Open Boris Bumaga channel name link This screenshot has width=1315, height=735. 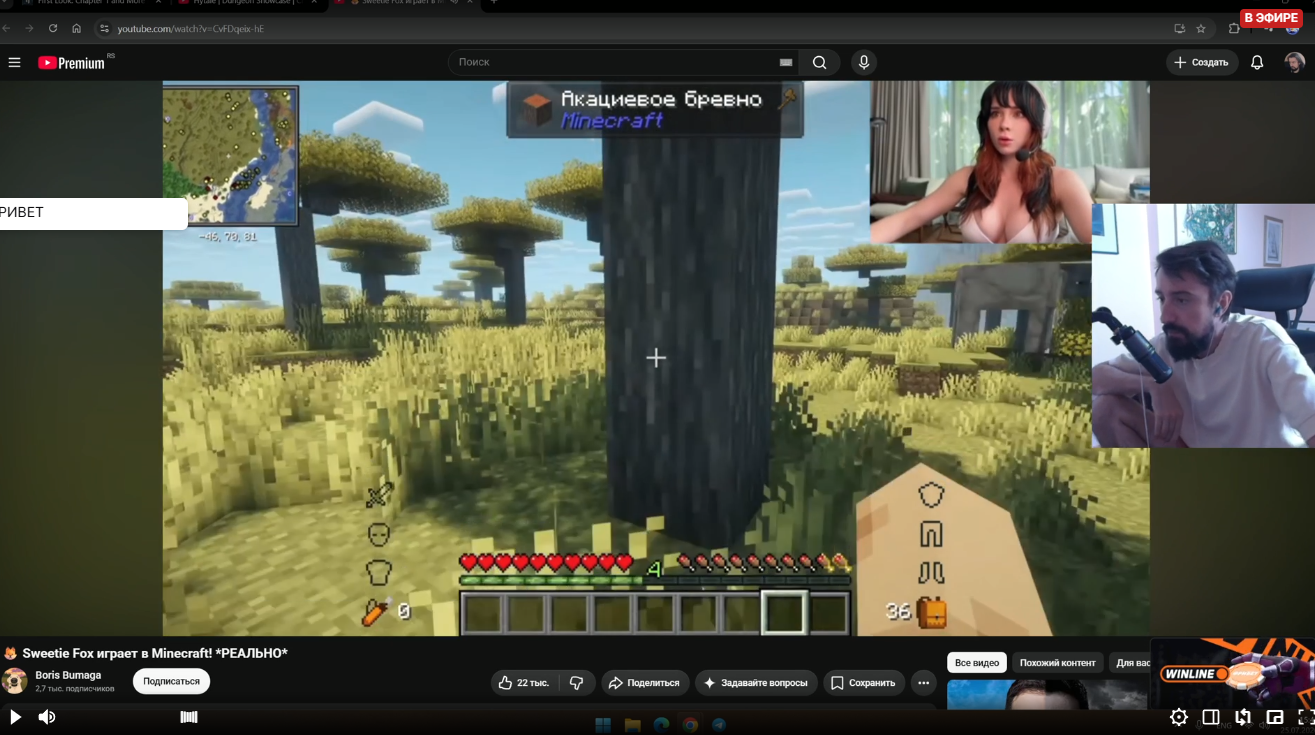point(68,675)
